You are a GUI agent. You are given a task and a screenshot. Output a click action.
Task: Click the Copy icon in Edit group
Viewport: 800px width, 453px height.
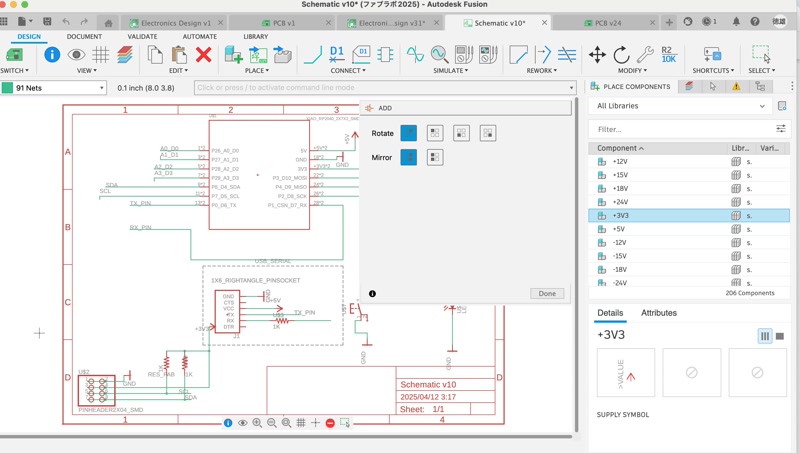click(155, 55)
